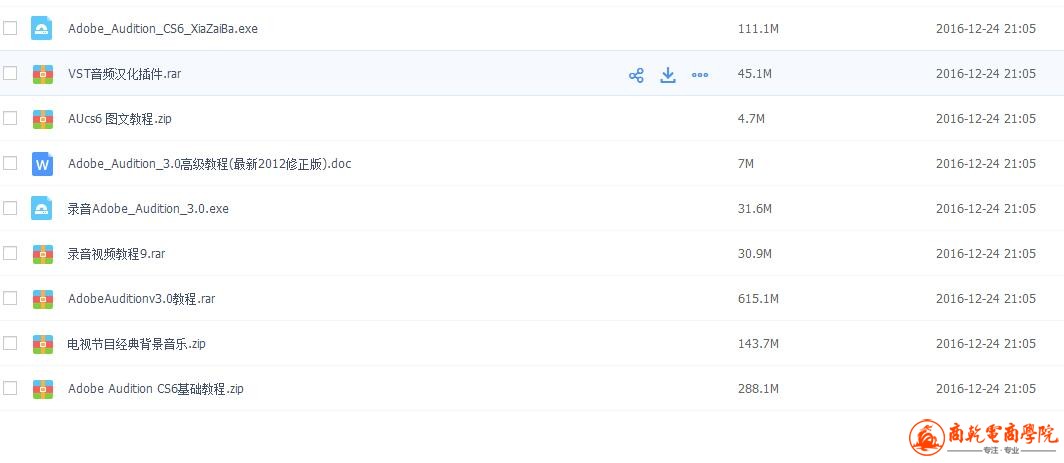
Task: Open file AdobeAuditionv3.0教程.rar
Action: (x=141, y=299)
